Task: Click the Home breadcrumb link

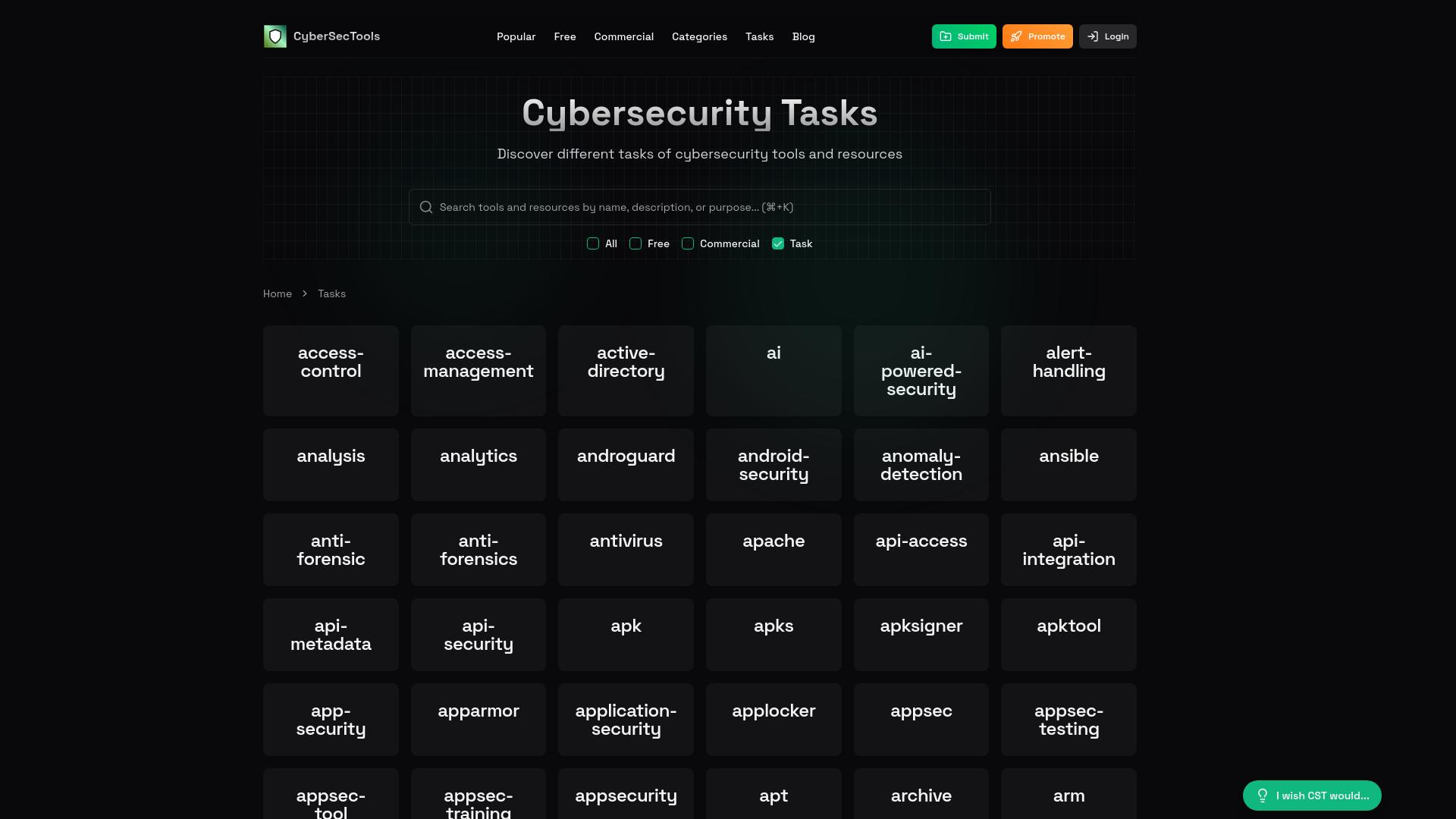Action: tap(278, 293)
